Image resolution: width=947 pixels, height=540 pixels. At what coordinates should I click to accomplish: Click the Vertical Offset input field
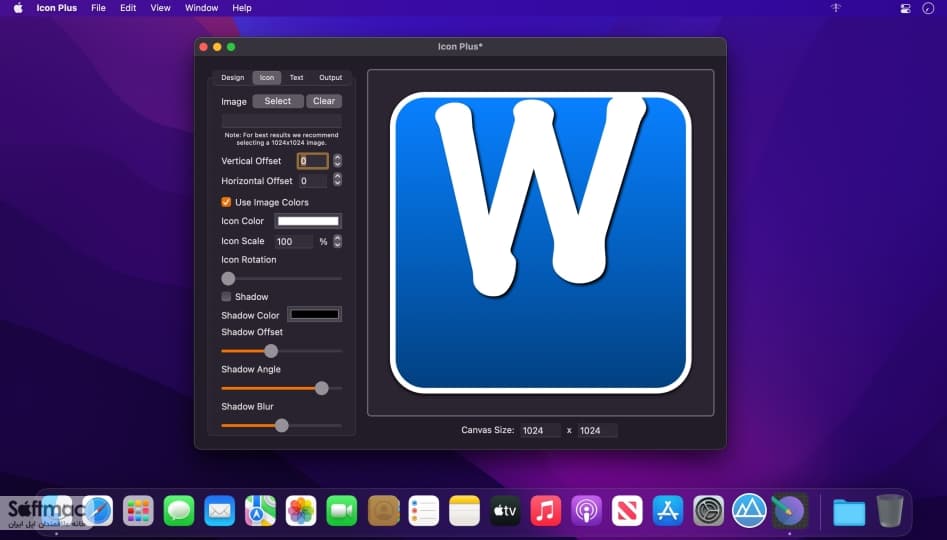tap(313, 161)
